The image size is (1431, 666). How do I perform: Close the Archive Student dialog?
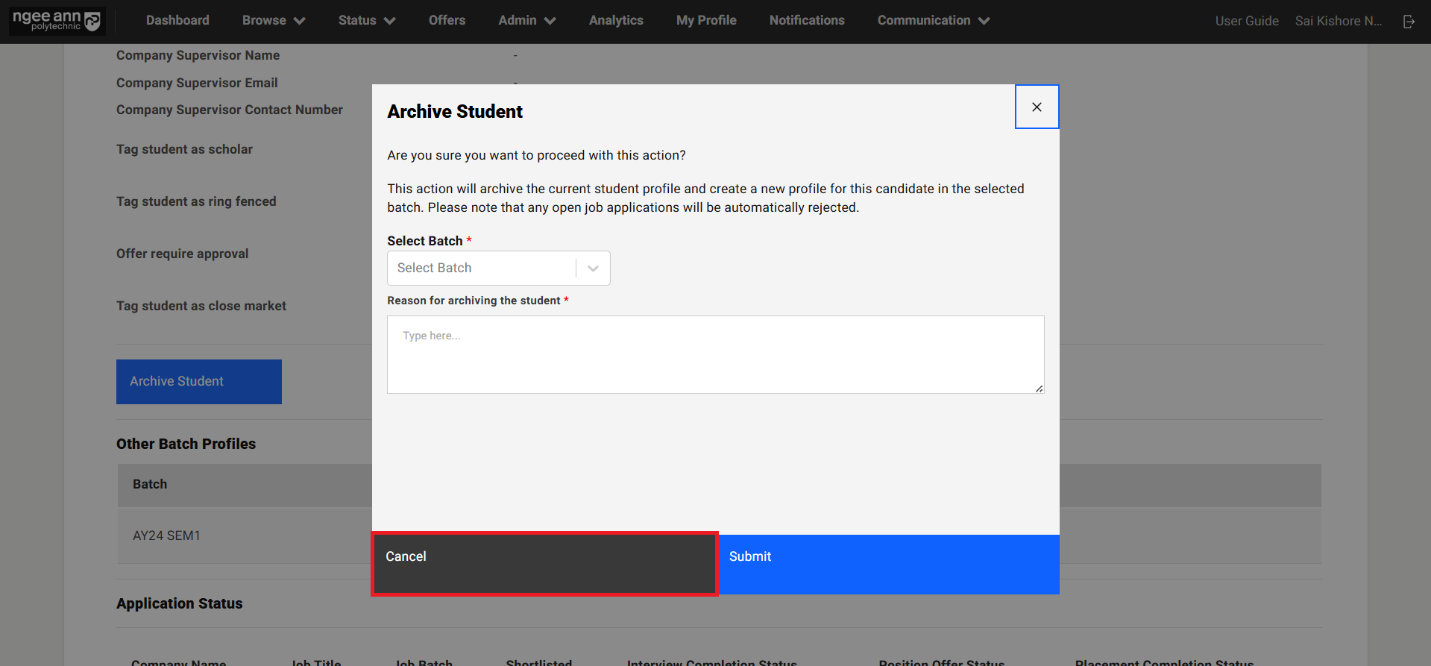[1036, 106]
